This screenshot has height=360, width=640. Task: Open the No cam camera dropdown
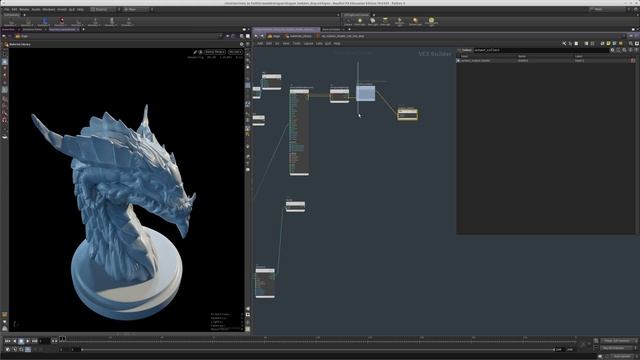pyautogui.click(x=236, y=52)
